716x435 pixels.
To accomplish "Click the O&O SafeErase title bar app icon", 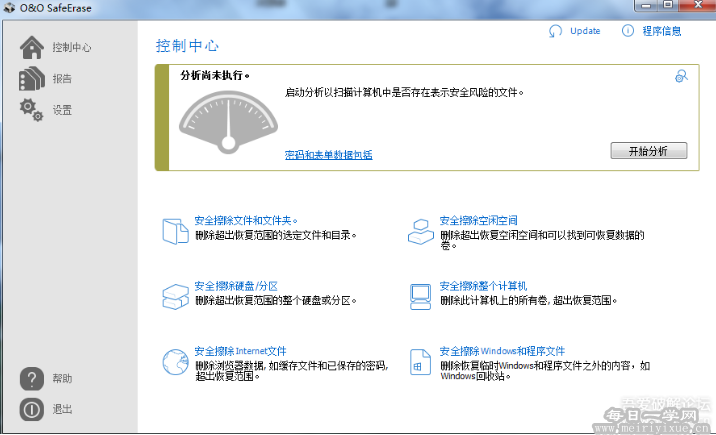I will pos(9,8).
